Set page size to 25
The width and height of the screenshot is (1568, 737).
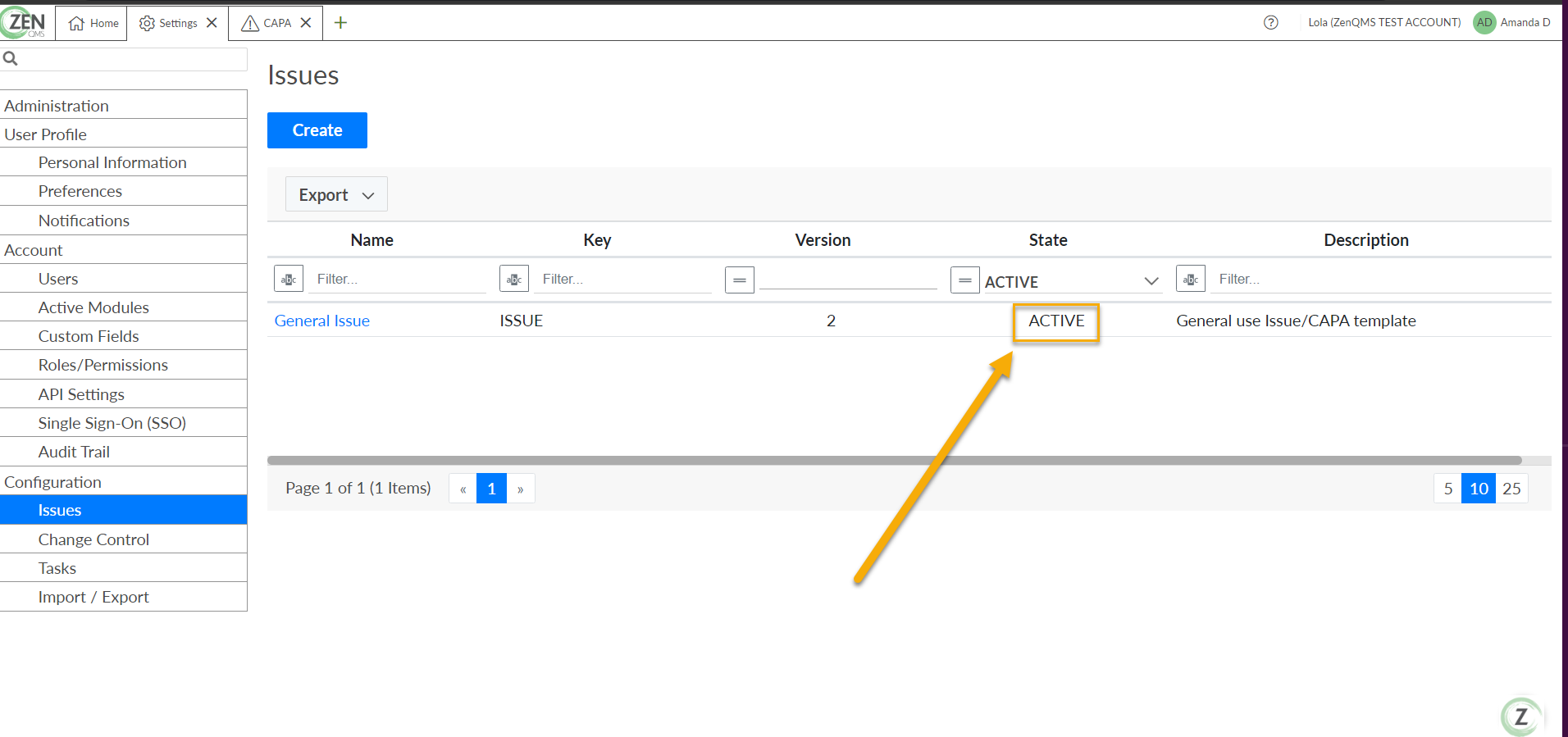[x=1511, y=489]
